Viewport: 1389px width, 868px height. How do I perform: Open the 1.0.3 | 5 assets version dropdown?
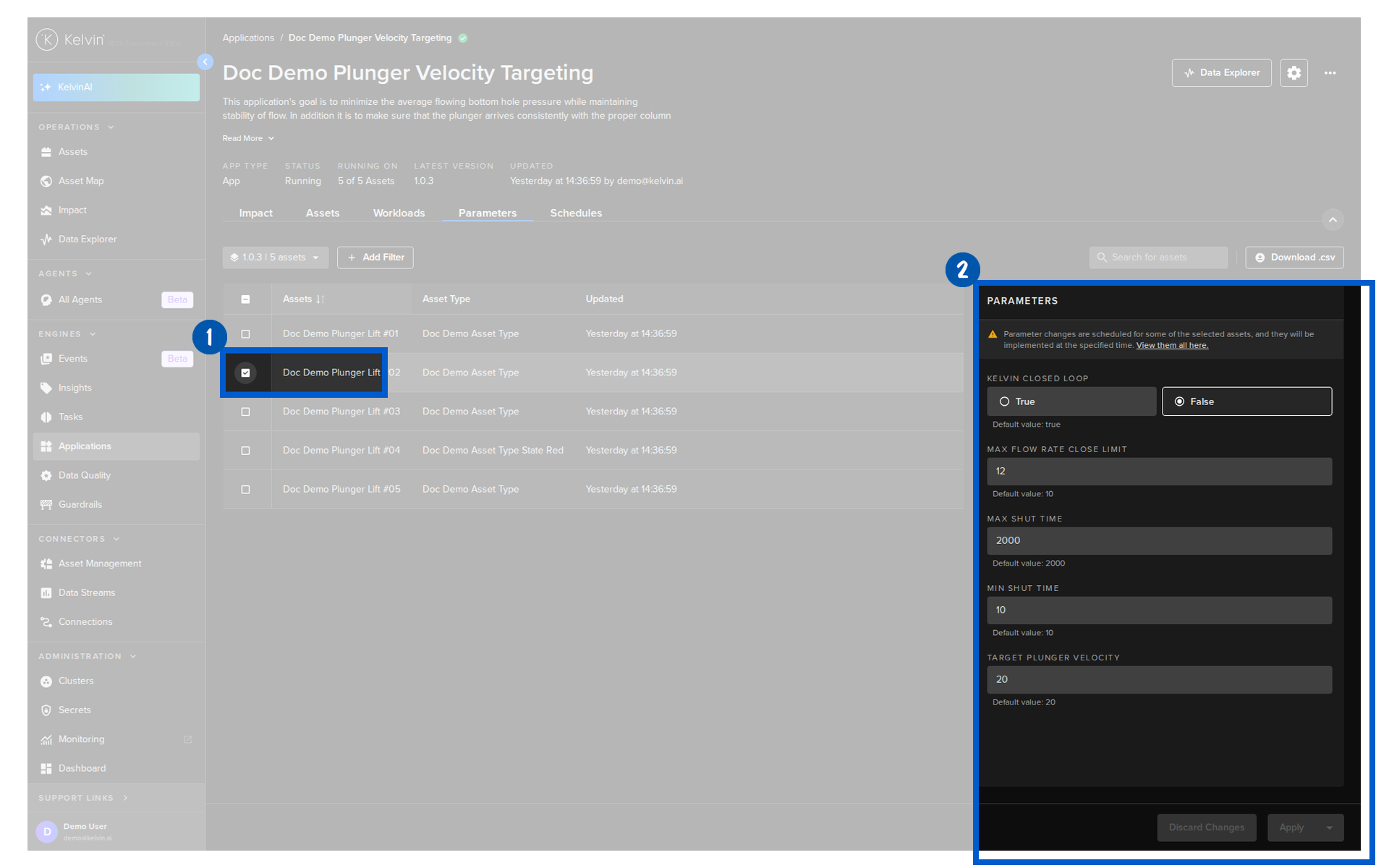click(275, 258)
